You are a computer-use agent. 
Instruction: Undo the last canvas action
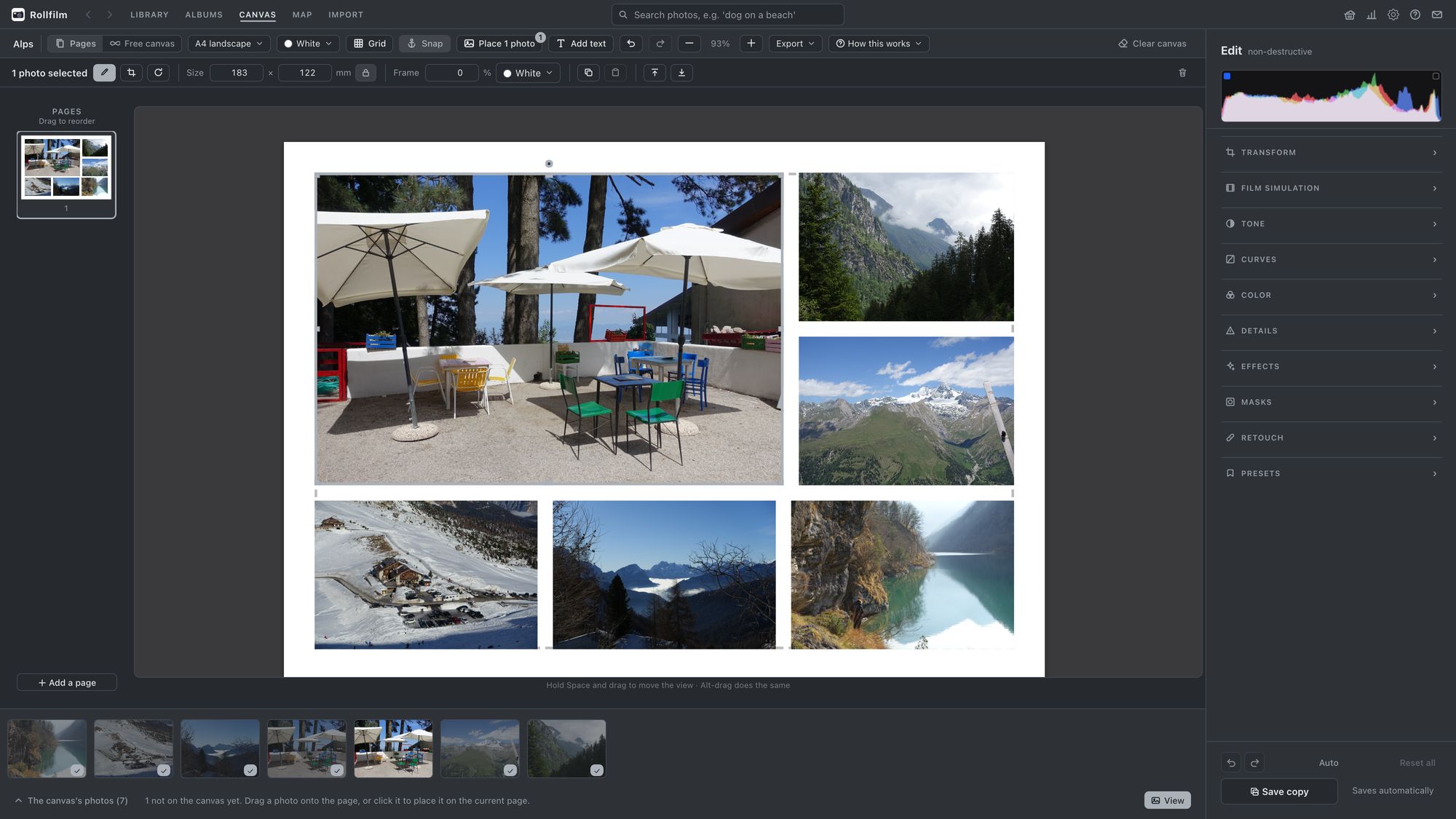631,44
